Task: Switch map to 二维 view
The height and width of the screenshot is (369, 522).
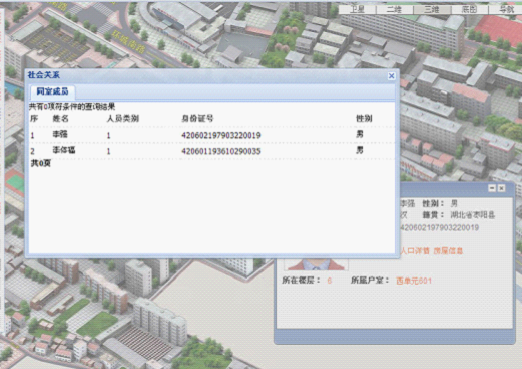Action: (x=395, y=9)
